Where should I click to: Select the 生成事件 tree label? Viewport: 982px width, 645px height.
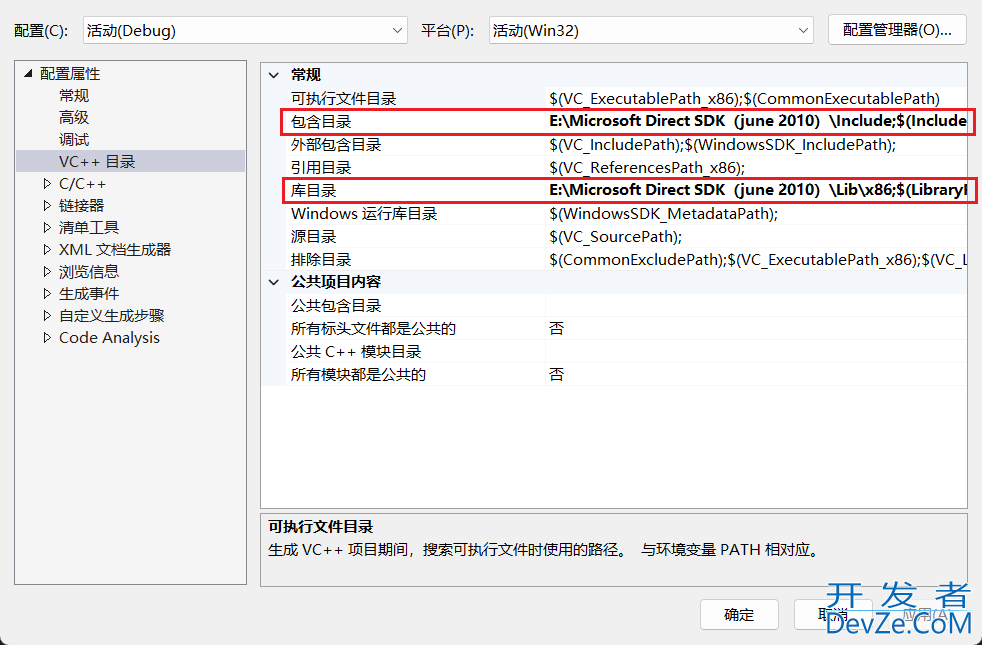point(89,293)
